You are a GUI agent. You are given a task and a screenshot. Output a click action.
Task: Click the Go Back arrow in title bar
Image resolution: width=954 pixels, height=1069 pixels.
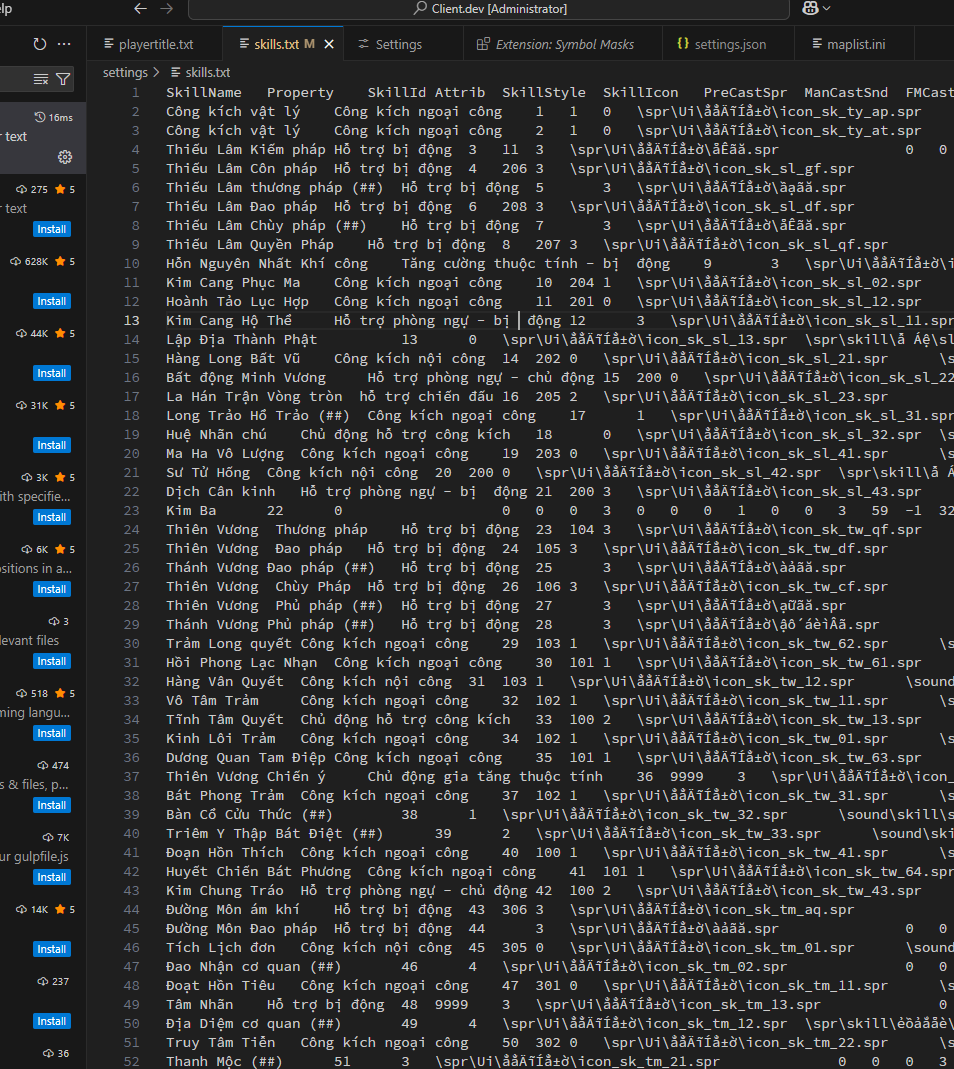140,8
